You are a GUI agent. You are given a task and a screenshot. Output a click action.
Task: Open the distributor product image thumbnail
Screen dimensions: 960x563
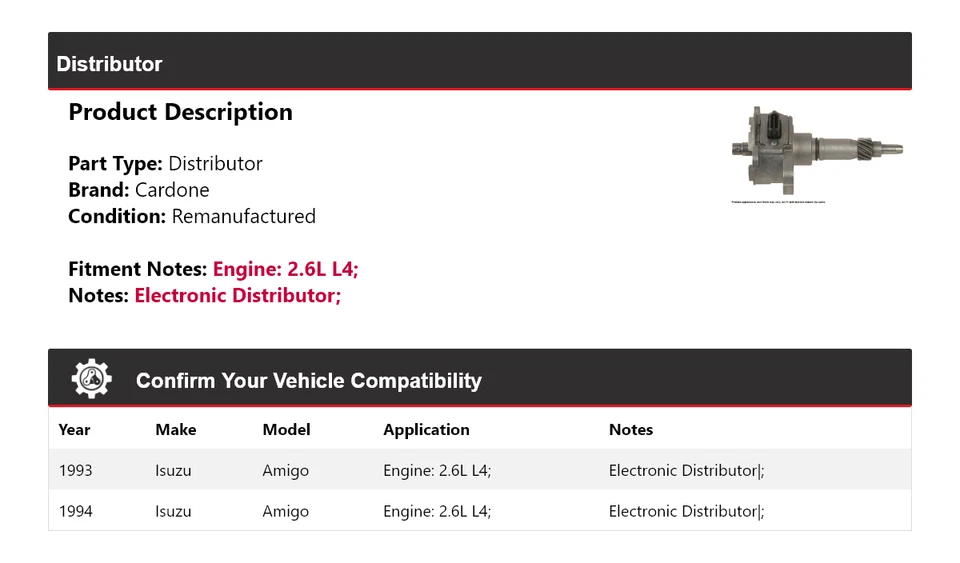tap(817, 154)
